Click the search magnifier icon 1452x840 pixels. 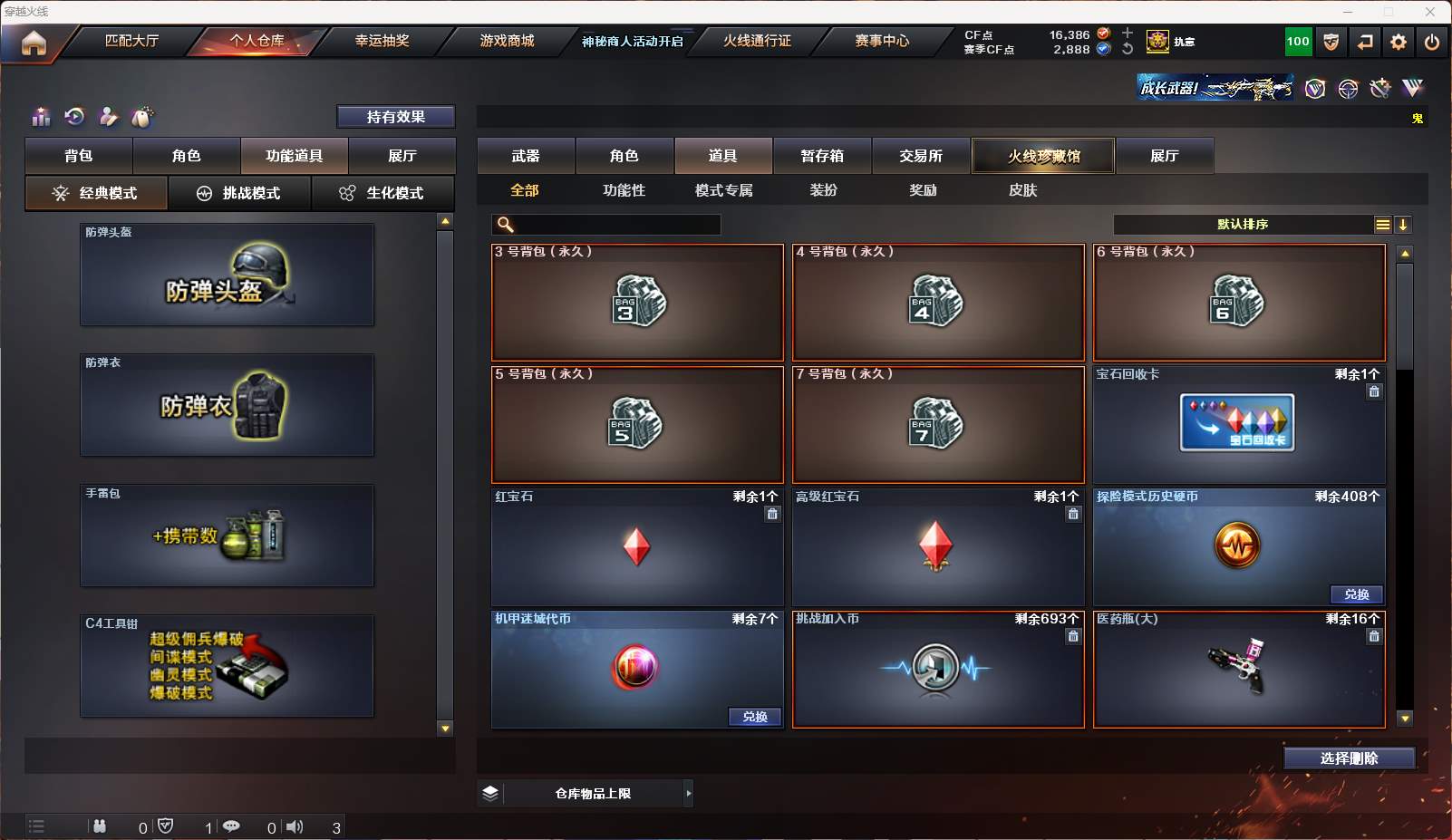click(506, 225)
